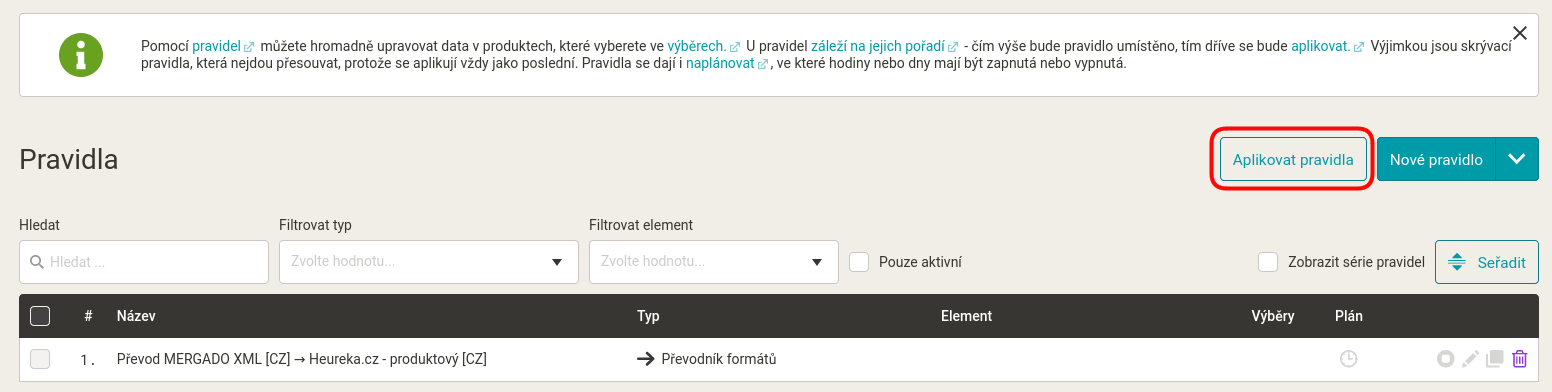Open the Filtrovat element dropdown
1552x392 pixels.
tap(714, 262)
